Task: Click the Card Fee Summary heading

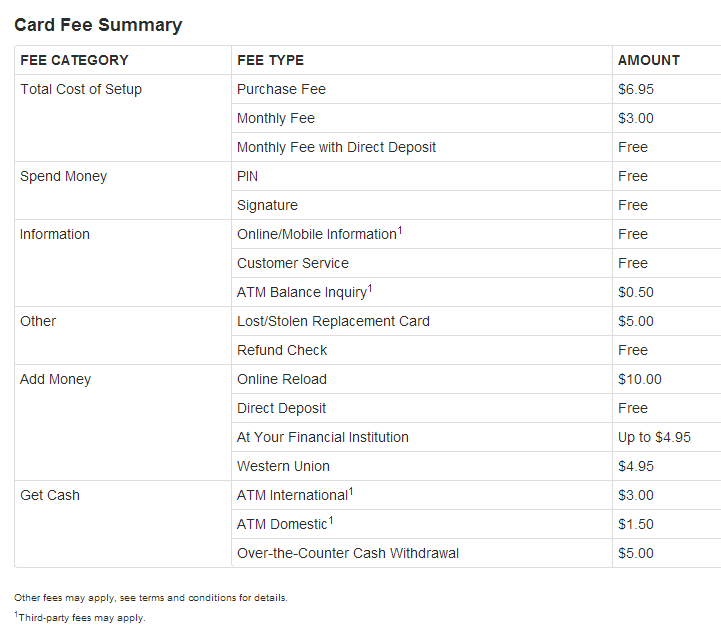Action: [98, 25]
